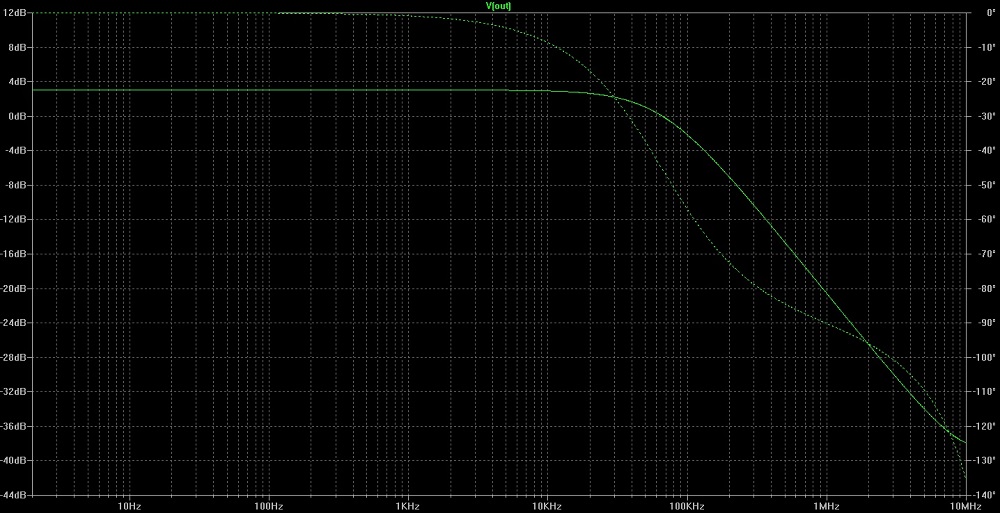Click the -44dB magnitude axis label
The width and height of the screenshot is (1000, 513).
pyautogui.click(x=14, y=496)
